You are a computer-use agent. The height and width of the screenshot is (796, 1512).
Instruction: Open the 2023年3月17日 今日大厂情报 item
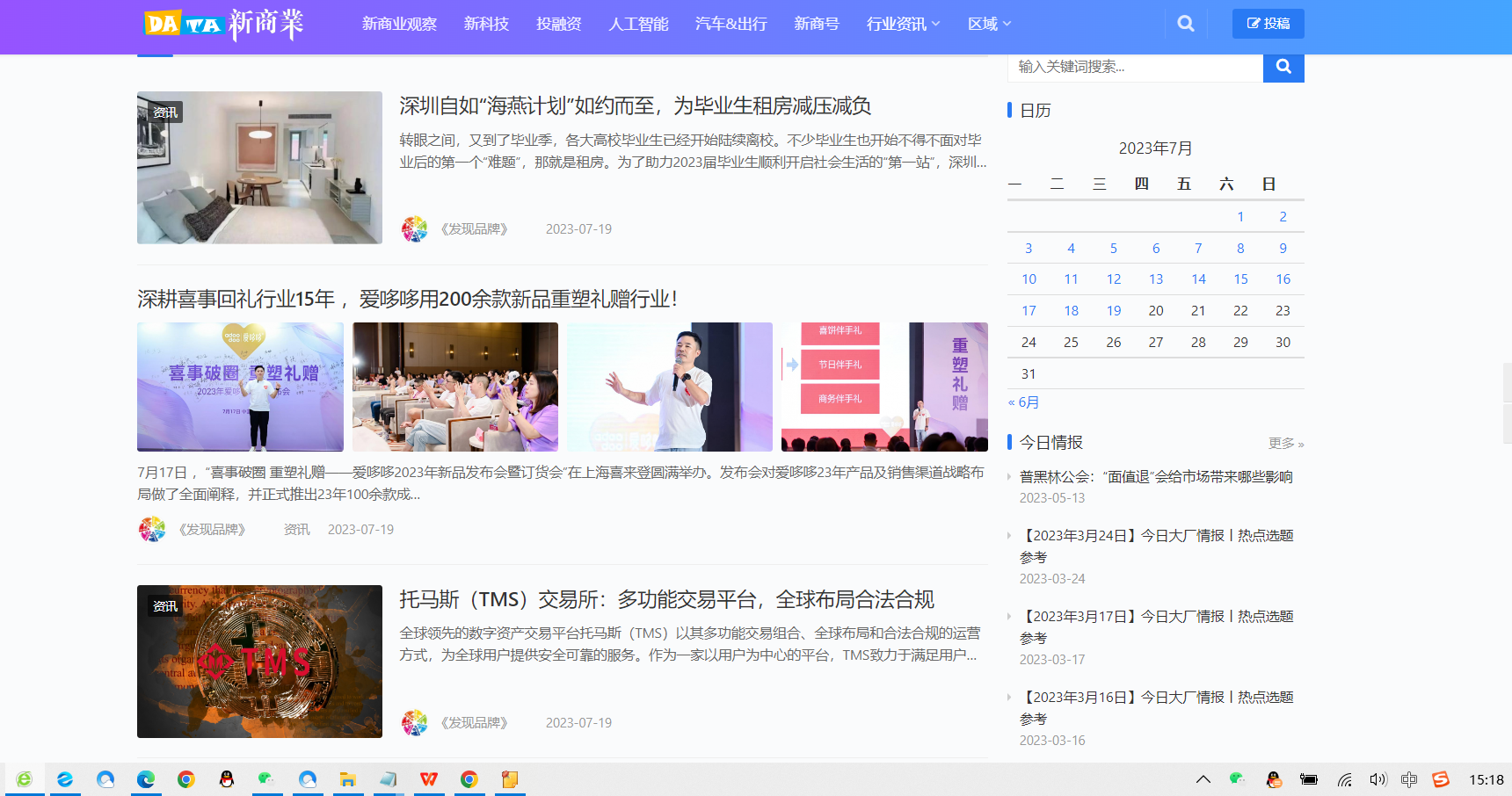pyautogui.click(x=1156, y=627)
